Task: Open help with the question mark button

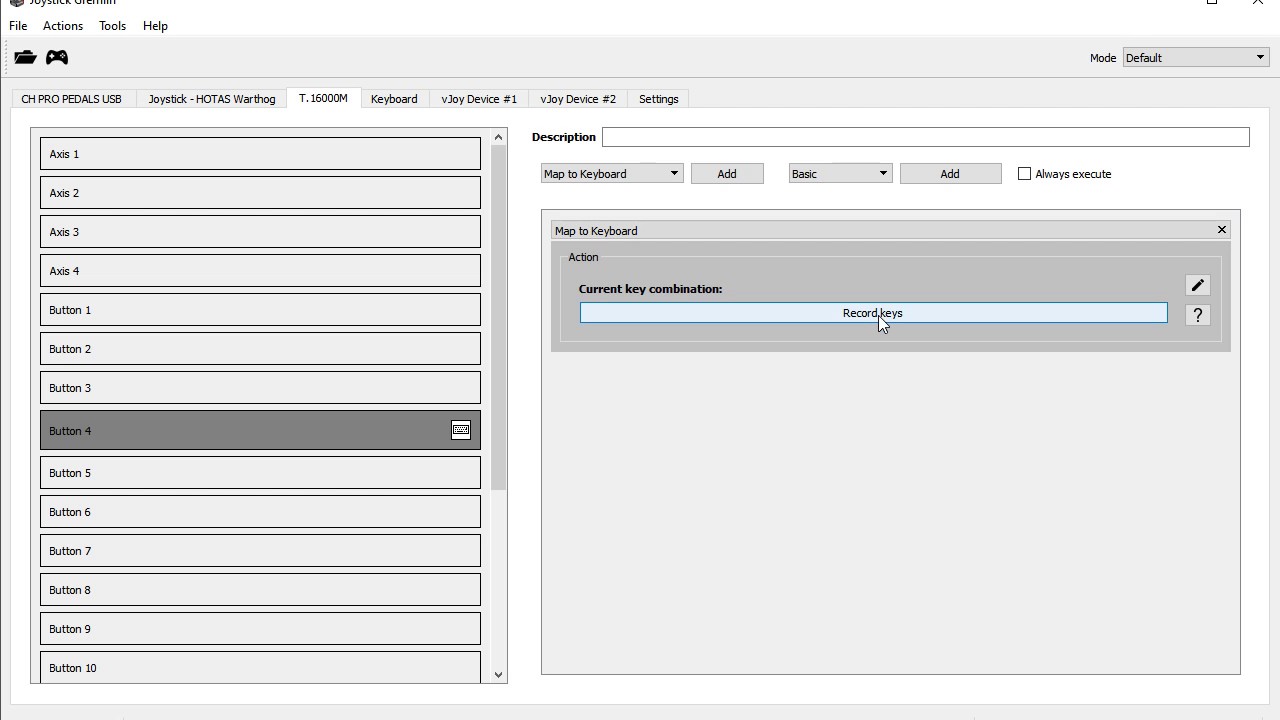Action: pos(1197,315)
